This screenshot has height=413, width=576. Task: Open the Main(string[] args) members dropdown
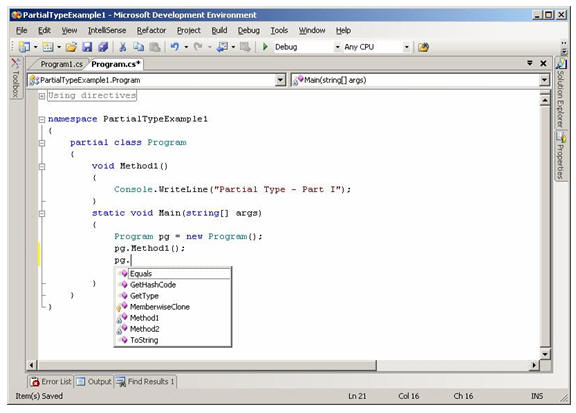pos(544,80)
